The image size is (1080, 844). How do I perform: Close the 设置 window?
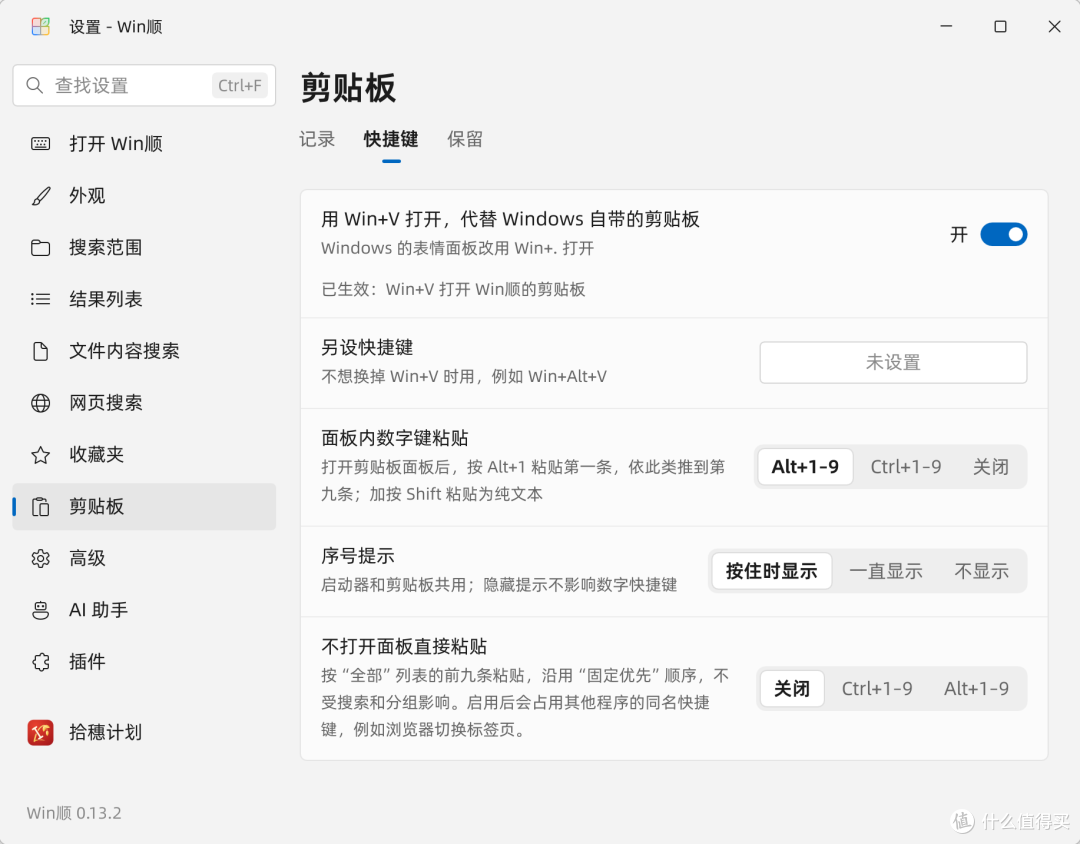pos(1055,26)
